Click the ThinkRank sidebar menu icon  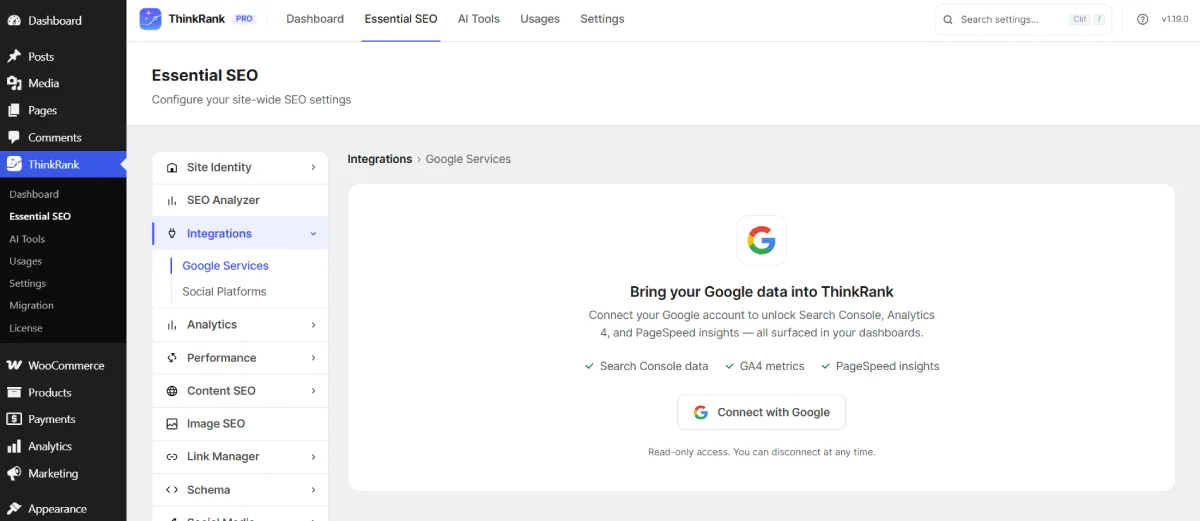pyautogui.click(x=14, y=164)
